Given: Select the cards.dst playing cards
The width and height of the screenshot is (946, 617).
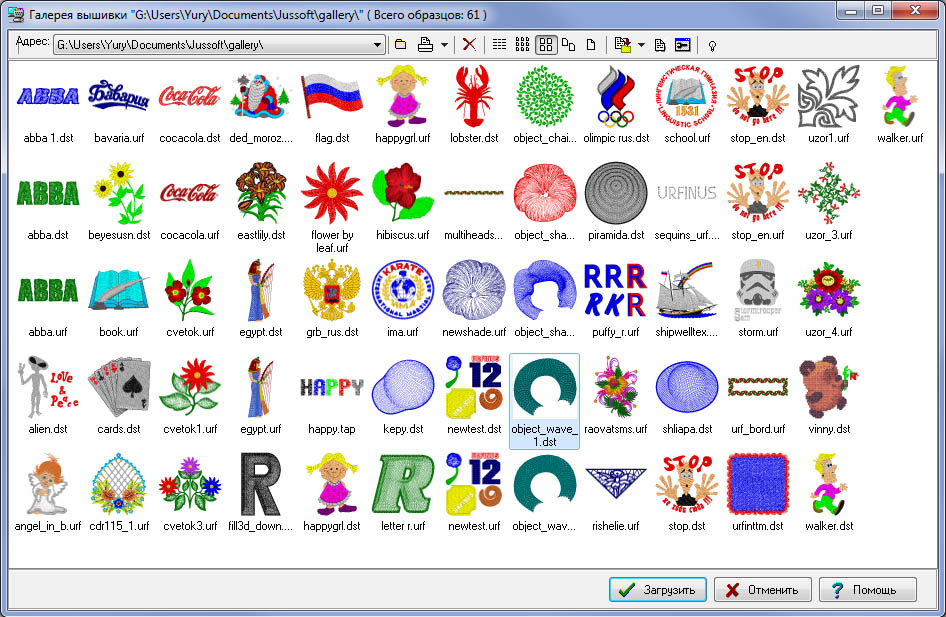Looking at the screenshot, I should click(119, 388).
